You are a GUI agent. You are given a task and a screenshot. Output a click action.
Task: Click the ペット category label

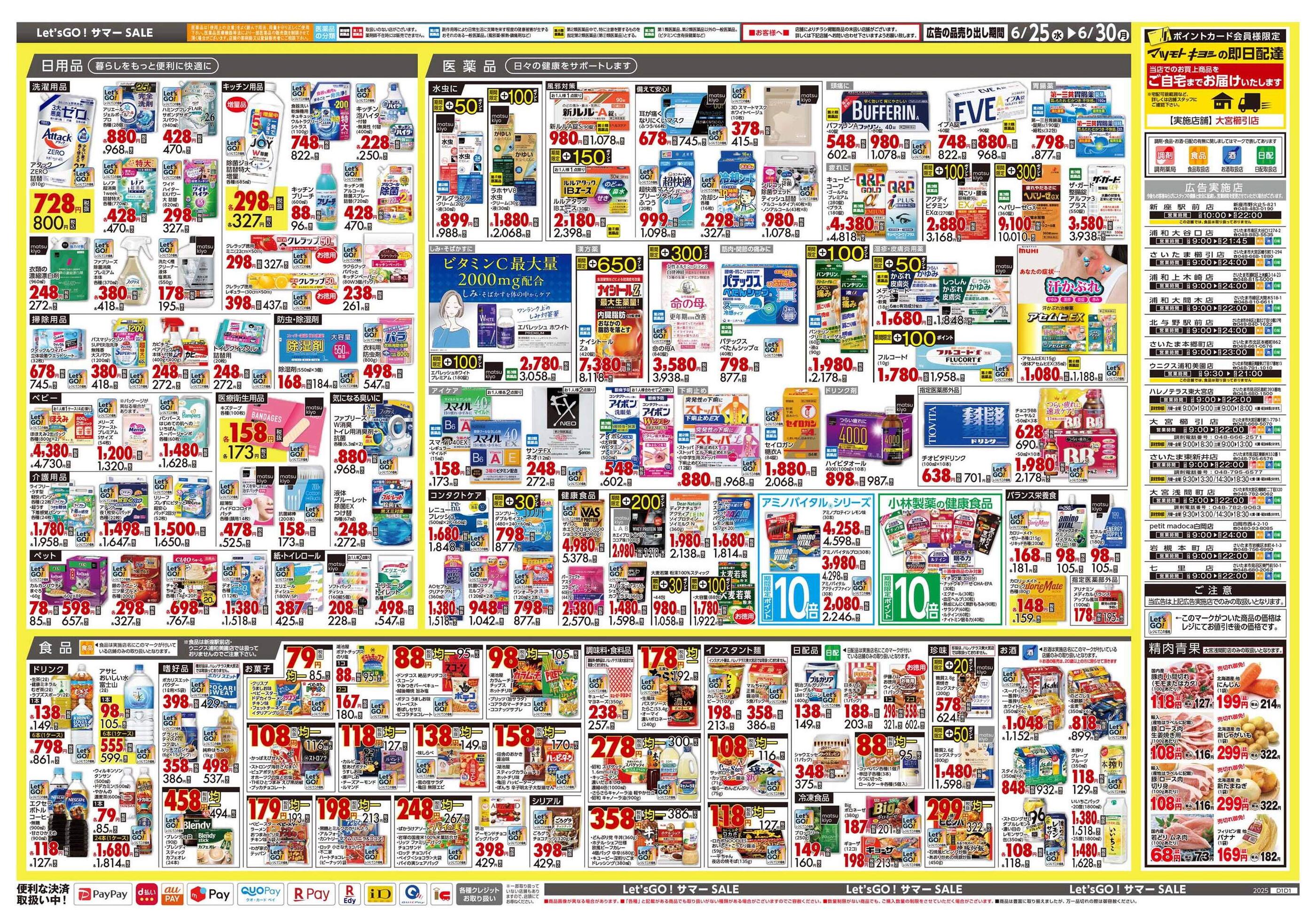pos(45,556)
